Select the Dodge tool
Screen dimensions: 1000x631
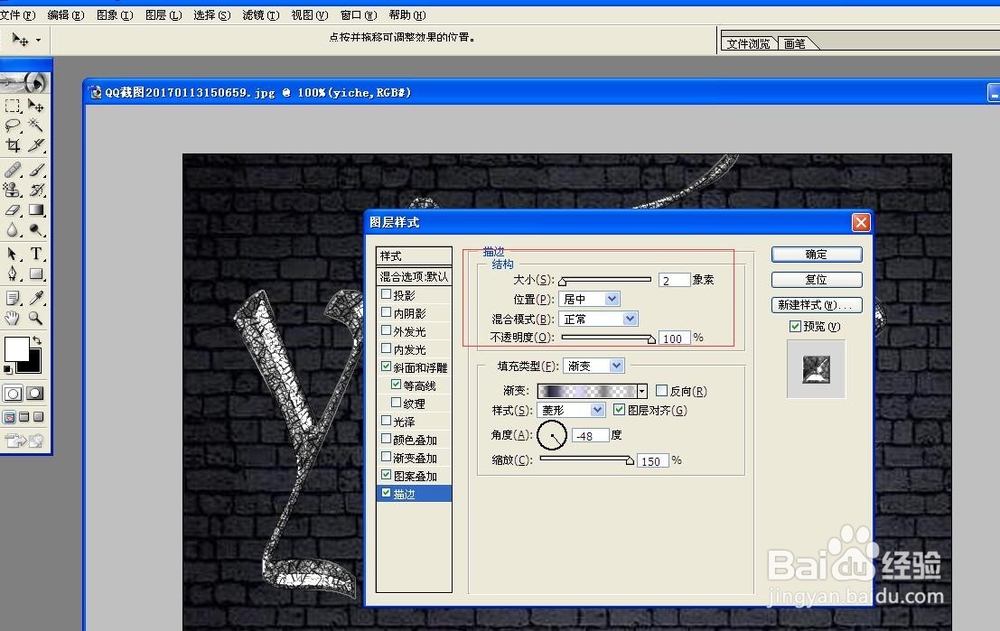[36, 230]
